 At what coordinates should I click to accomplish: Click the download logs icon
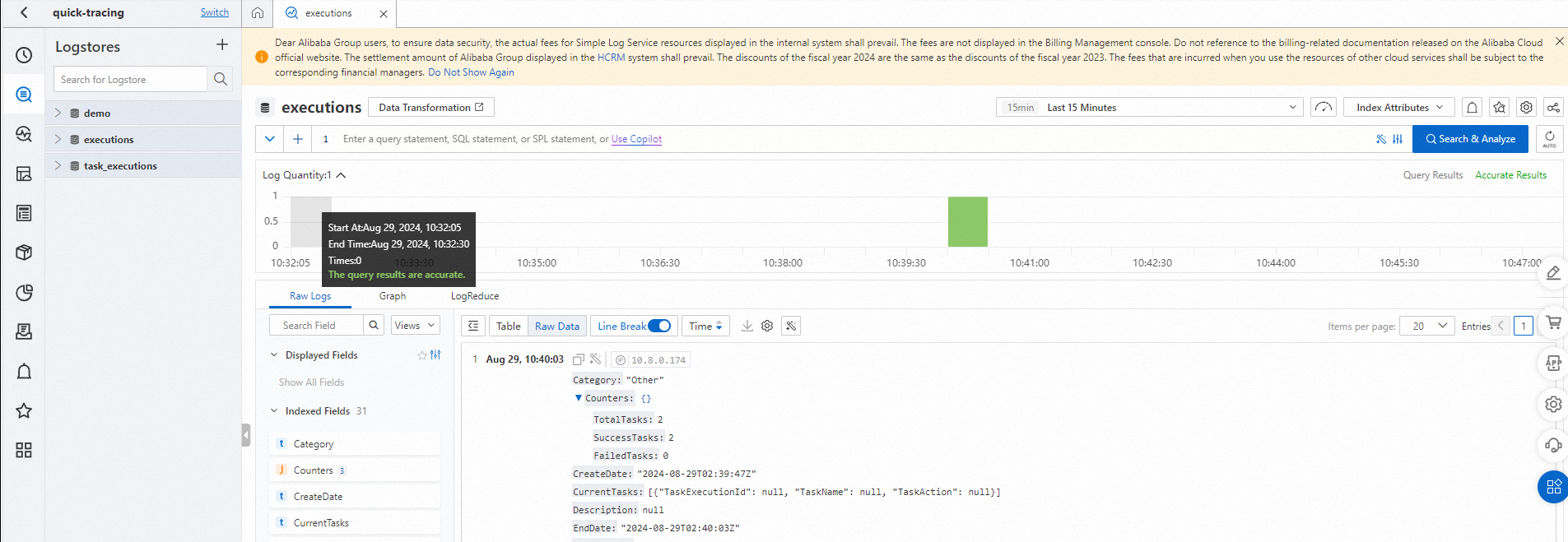coord(747,326)
